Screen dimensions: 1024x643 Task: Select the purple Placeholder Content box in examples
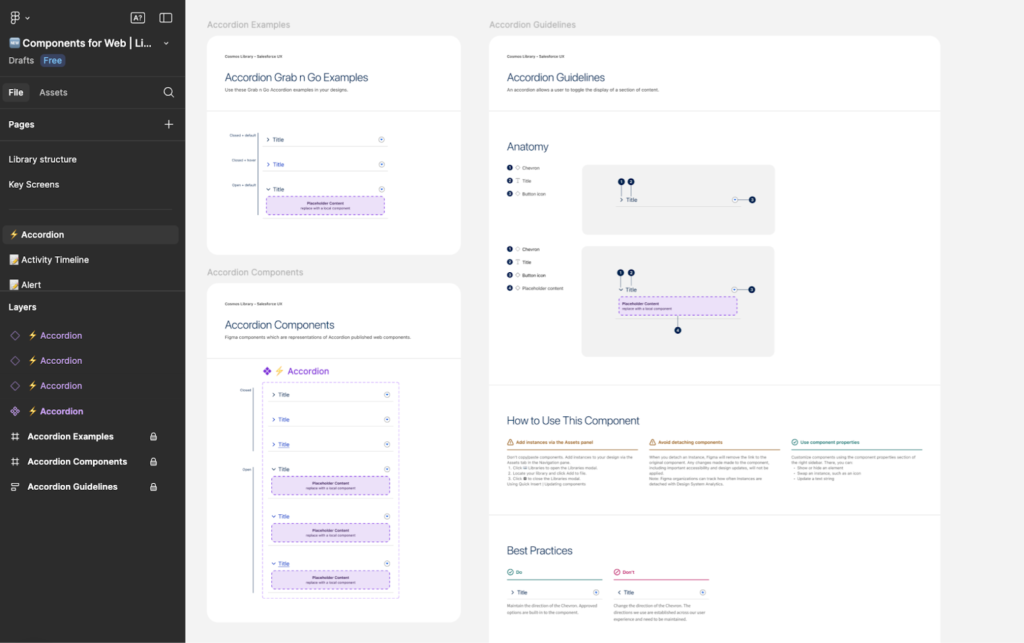[x=325, y=205]
